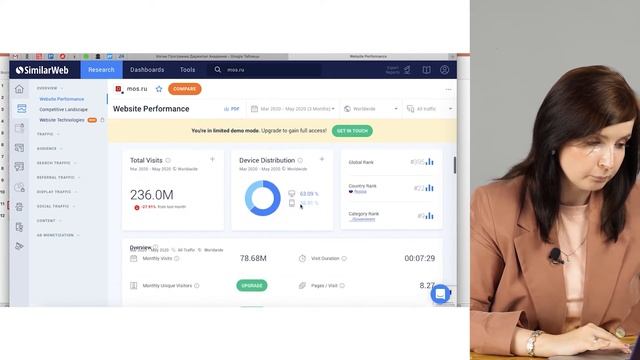The image size is (640, 360).
Task: Expand the Search Traffic sidebar section
Action: coord(56,163)
